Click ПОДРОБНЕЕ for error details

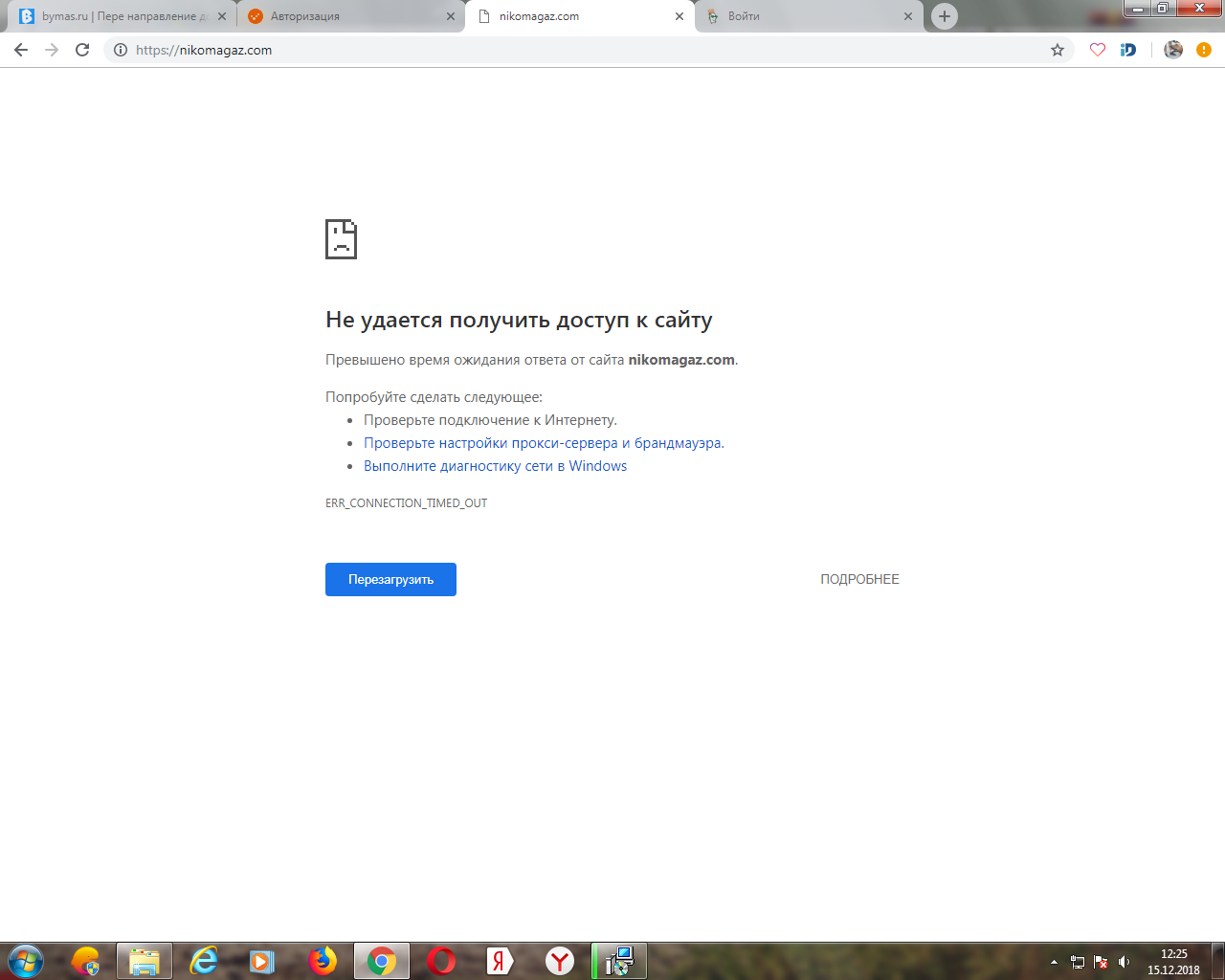pyautogui.click(x=859, y=579)
